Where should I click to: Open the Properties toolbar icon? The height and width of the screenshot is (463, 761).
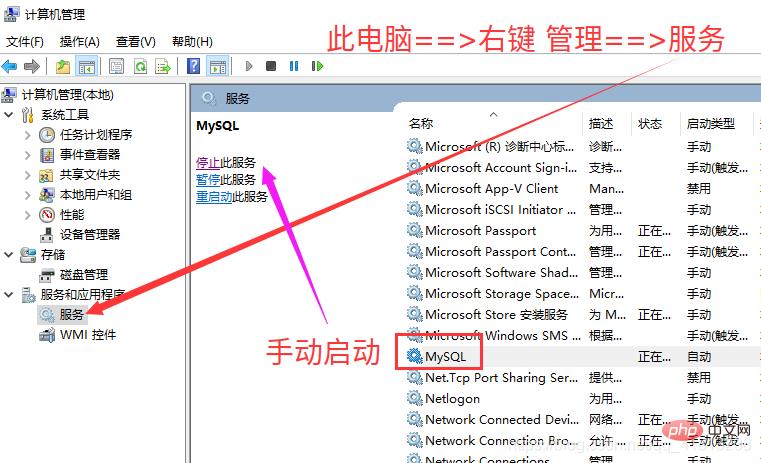(116, 66)
